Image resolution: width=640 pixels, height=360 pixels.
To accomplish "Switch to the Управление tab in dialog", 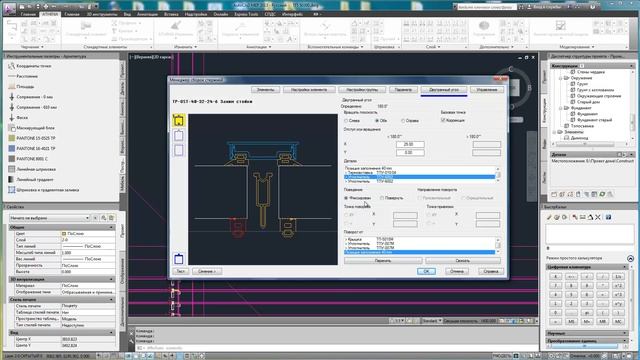I will coord(487,89).
